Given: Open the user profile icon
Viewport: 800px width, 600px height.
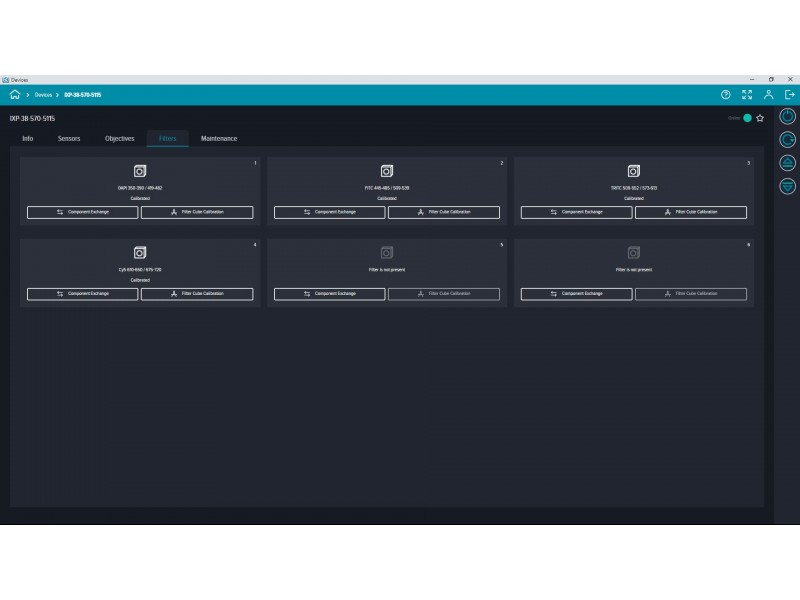Looking at the screenshot, I should [768, 94].
